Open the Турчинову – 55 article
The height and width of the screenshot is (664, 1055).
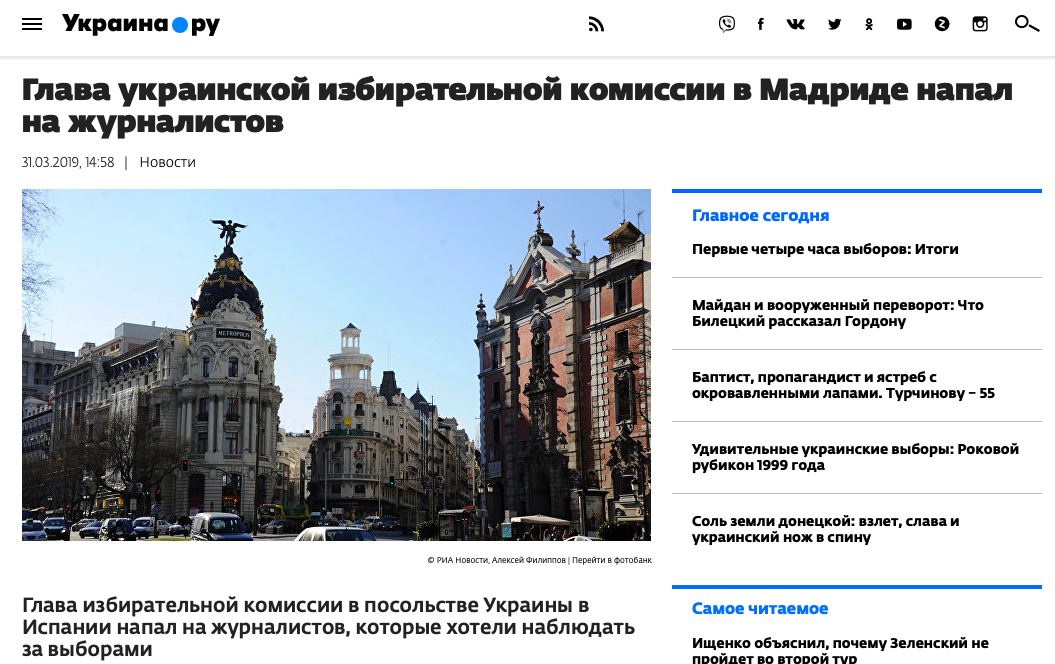[843, 385]
